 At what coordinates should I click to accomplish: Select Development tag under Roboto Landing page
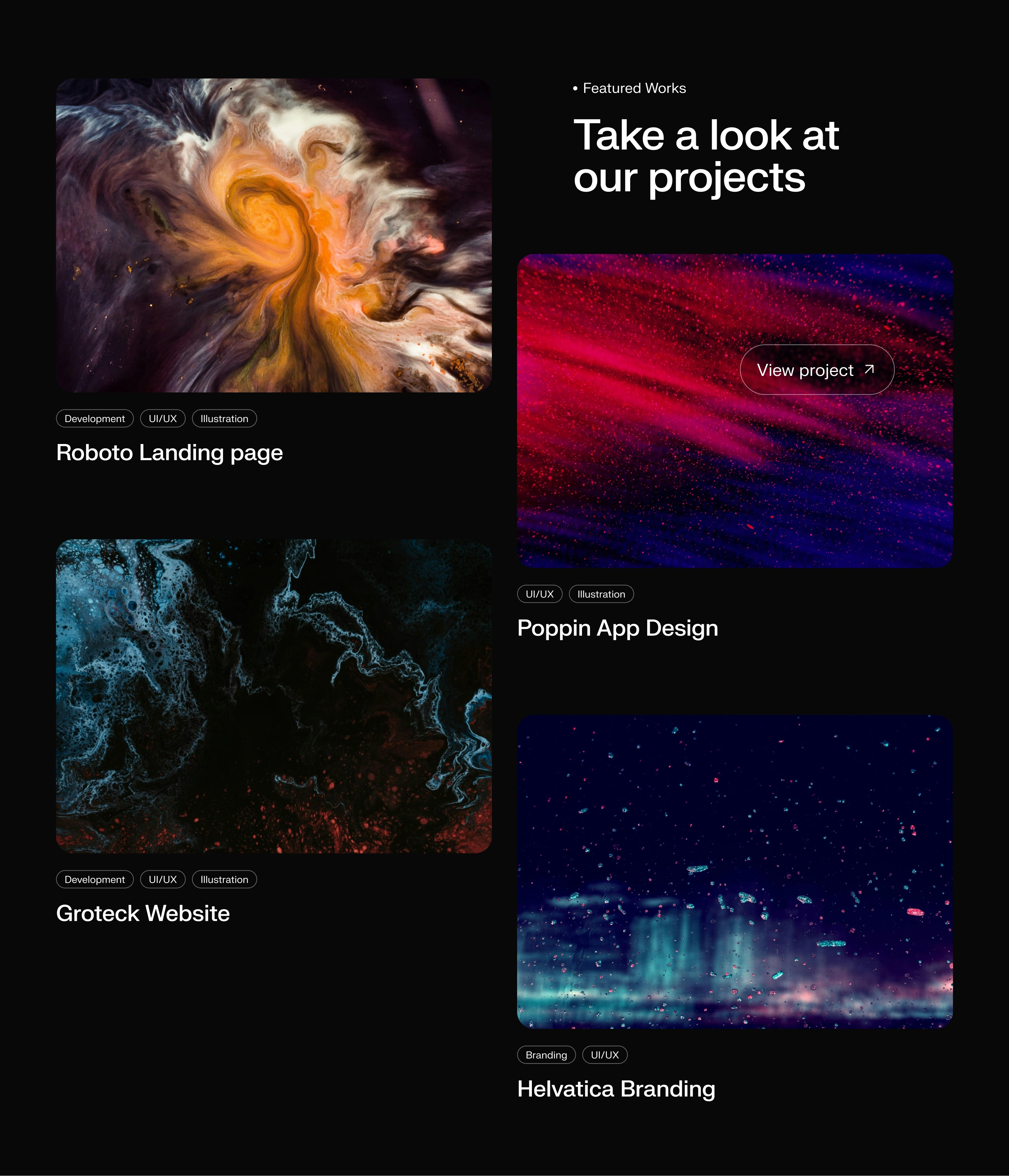[x=95, y=418]
